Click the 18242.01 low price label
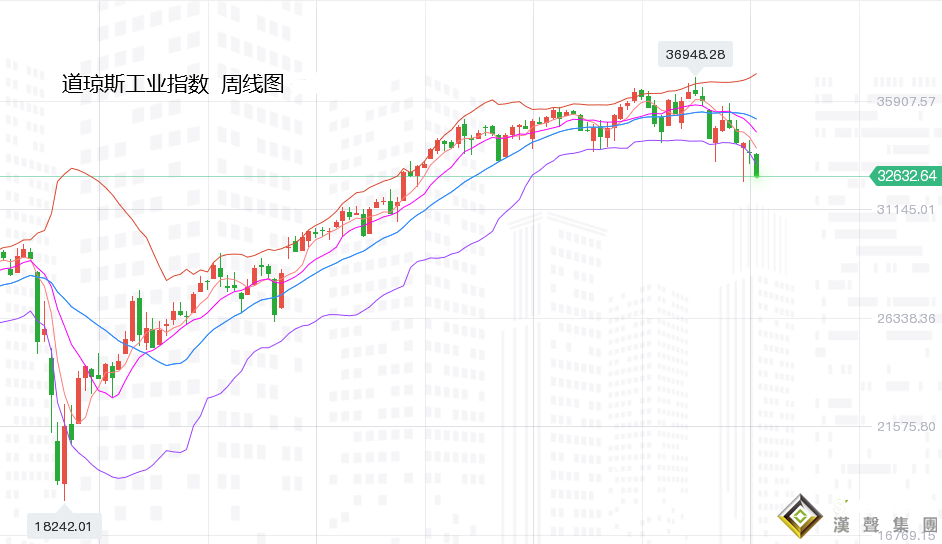The height and width of the screenshot is (544, 942). 64,525
